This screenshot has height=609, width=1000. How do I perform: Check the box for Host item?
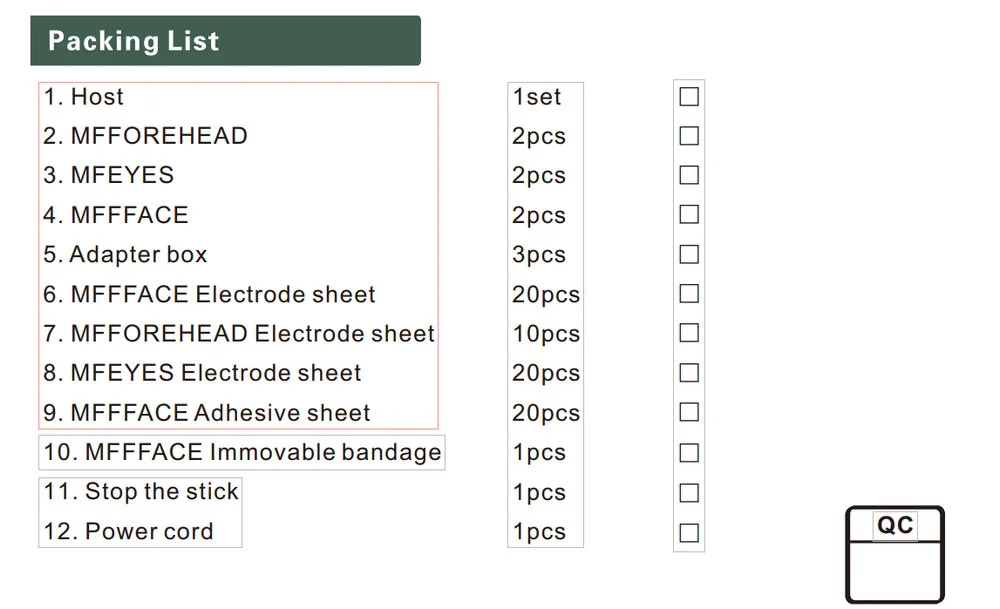689,97
